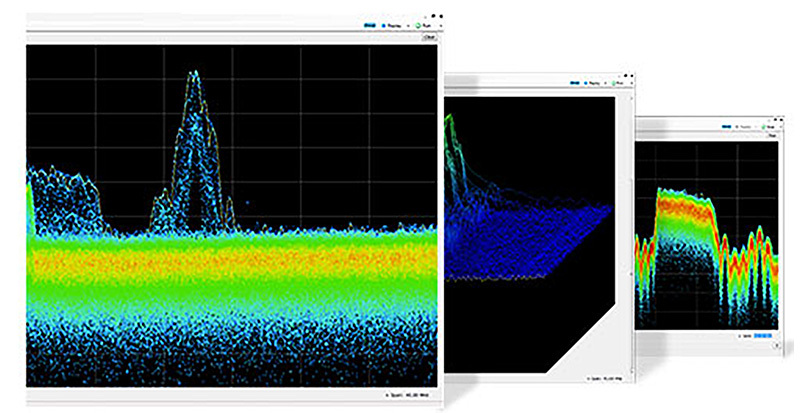
Task: Click the Clear button in the right window
Action: pyautogui.click(x=772, y=135)
